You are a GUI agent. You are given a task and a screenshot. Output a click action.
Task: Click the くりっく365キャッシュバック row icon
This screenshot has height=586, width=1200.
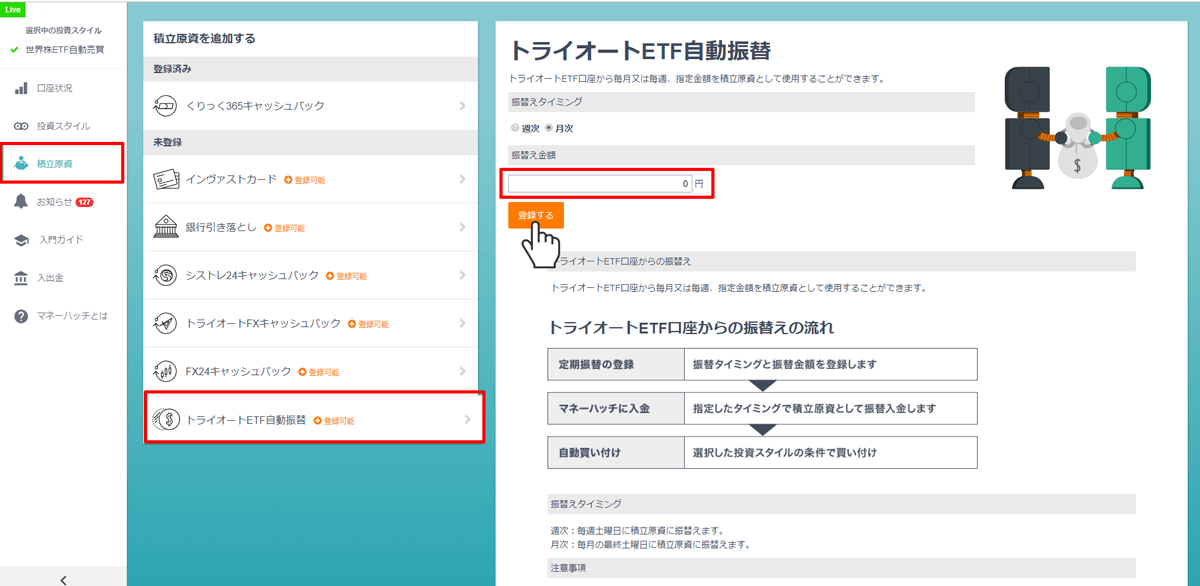click(x=166, y=106)
